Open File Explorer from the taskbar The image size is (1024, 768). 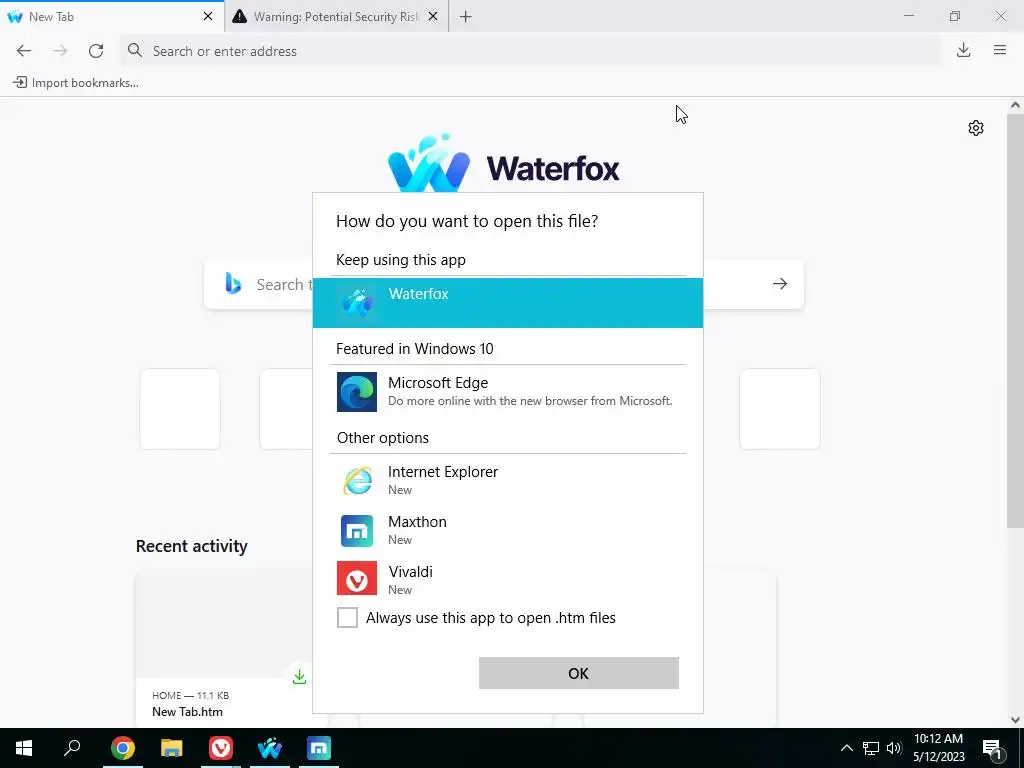[x=172, y=748]
